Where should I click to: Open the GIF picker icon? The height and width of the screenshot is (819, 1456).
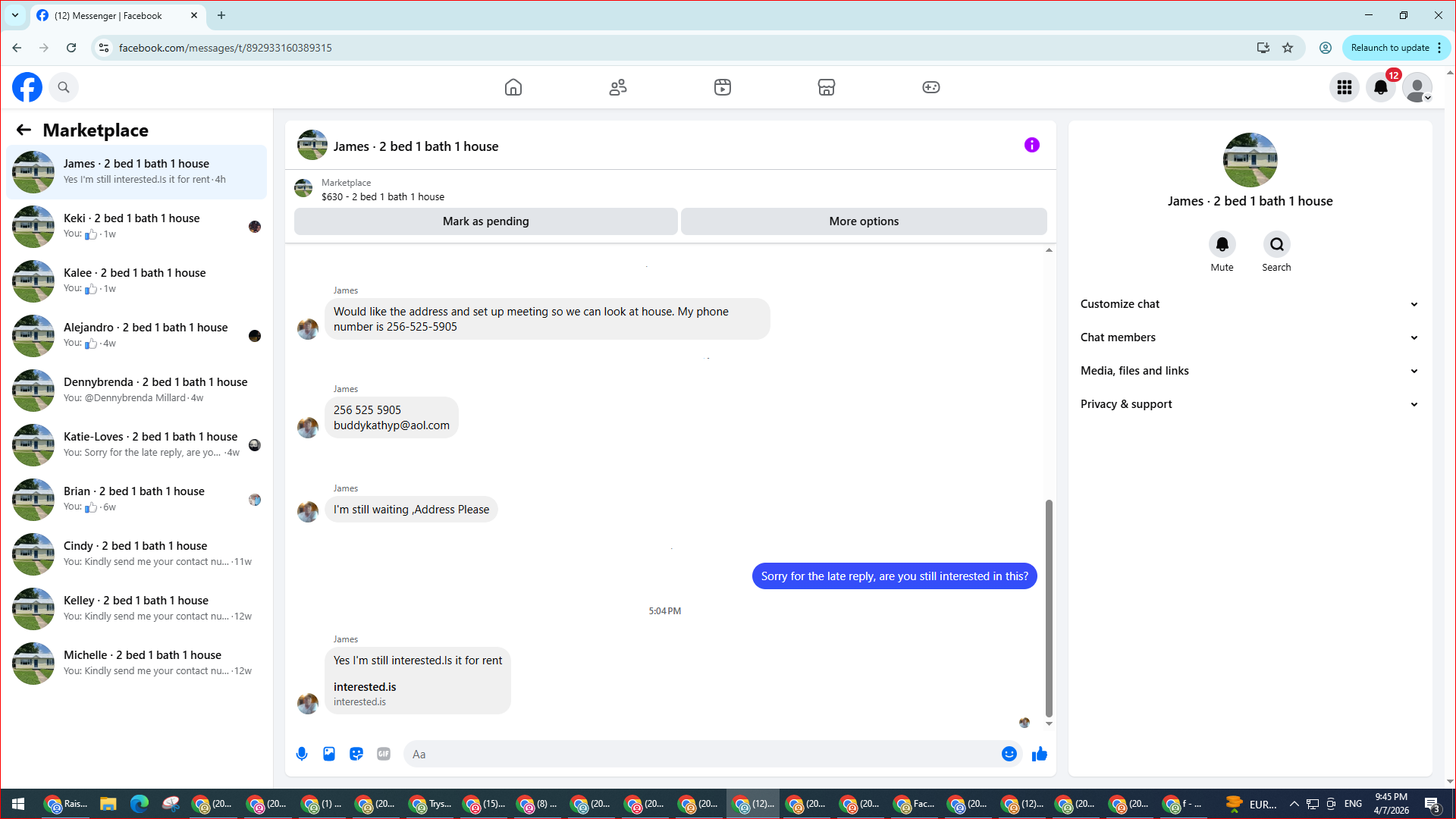point(384,754)
